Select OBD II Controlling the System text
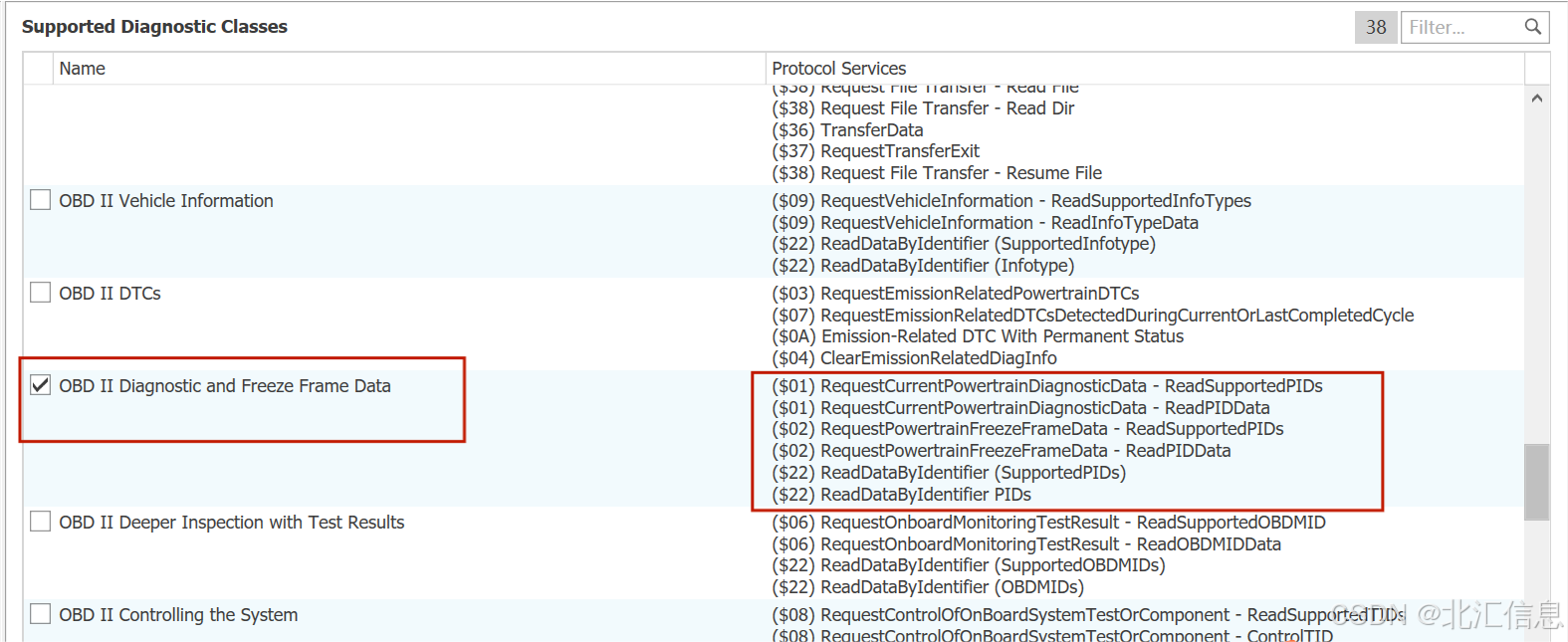The width and height of the screenshot is (1568, 642). coord(178,615)
